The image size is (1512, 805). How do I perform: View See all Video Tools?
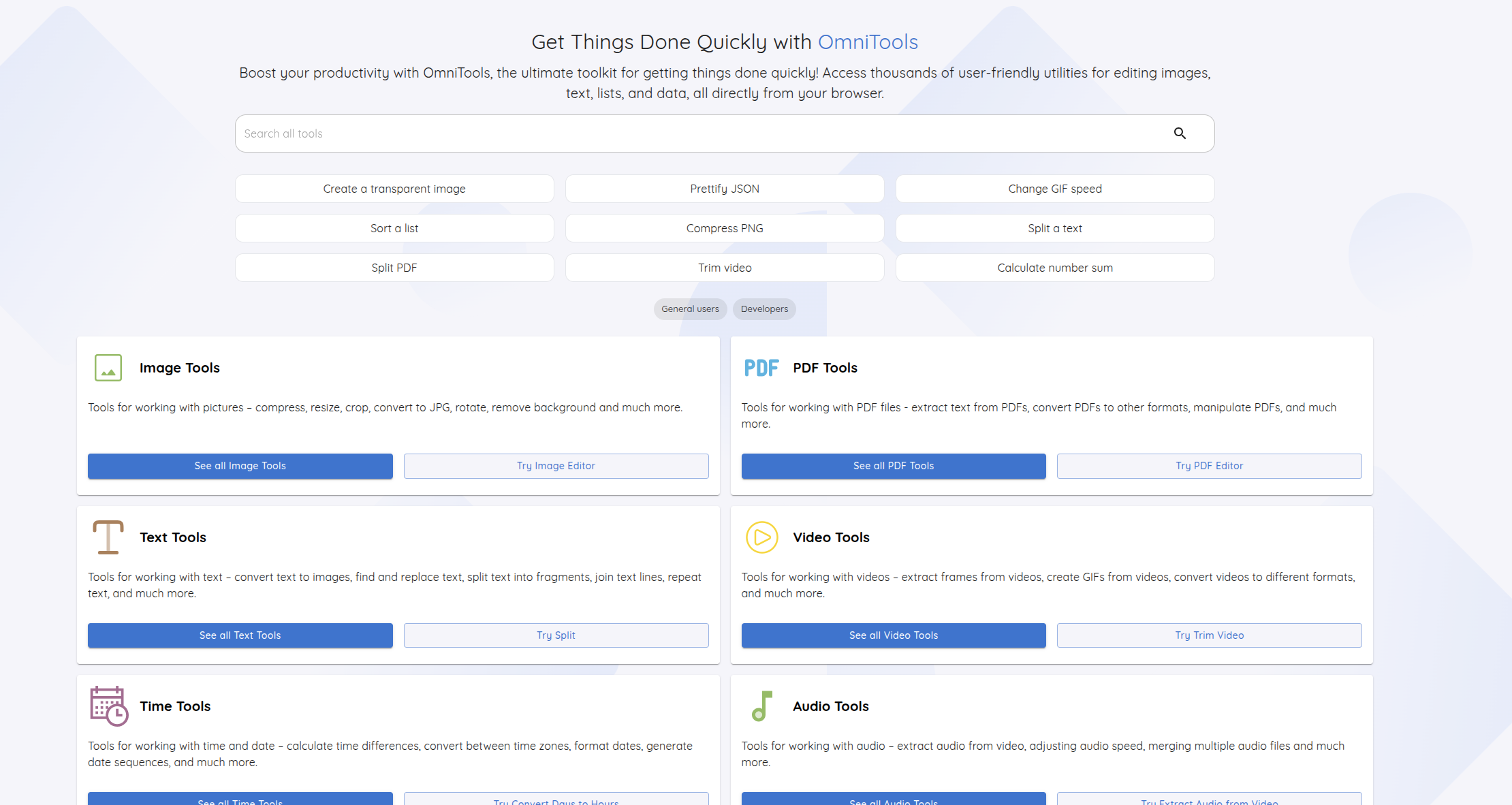tap(894, 635)
